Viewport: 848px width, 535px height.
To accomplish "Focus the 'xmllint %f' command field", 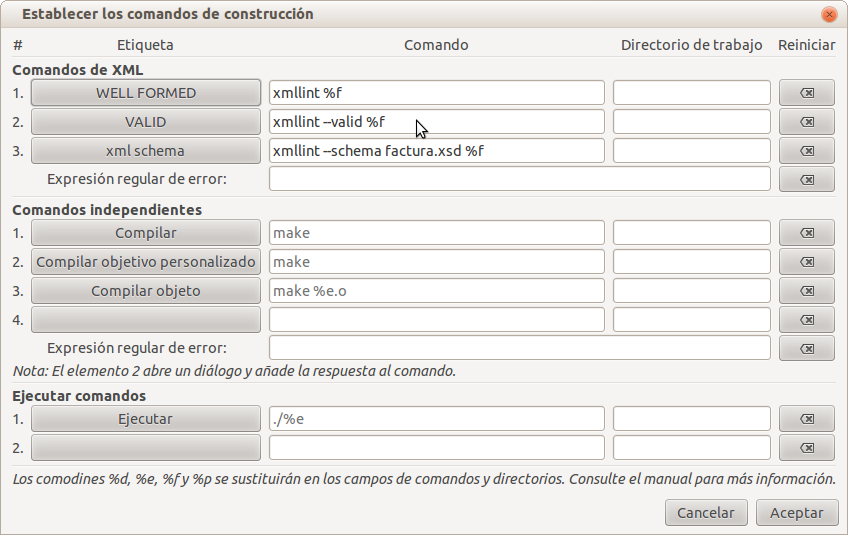I will (x=436, y=93).
